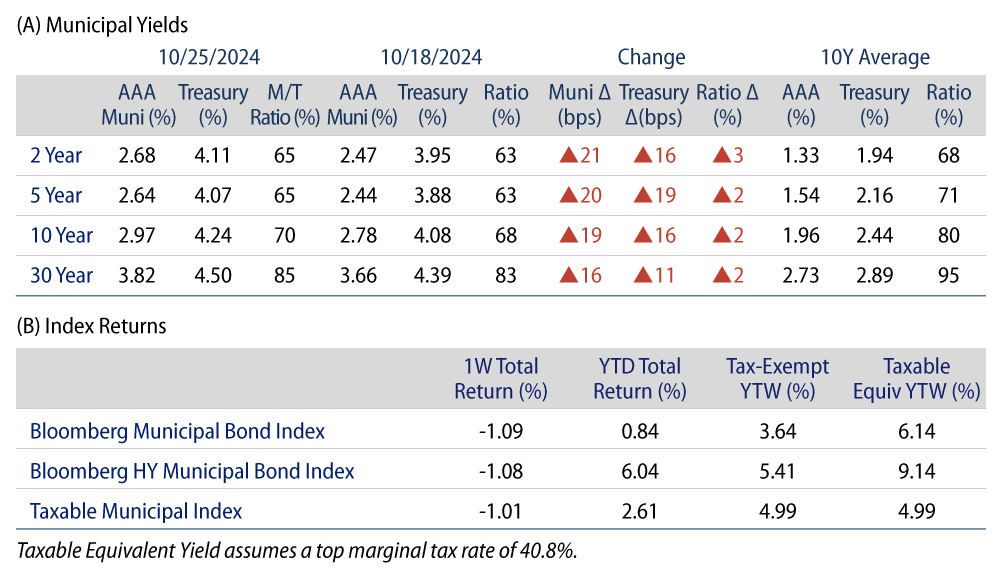Screen dimensions: 1000x580
Task: Click the 30 Year Treasury change triangle
Action: (643, 276)
